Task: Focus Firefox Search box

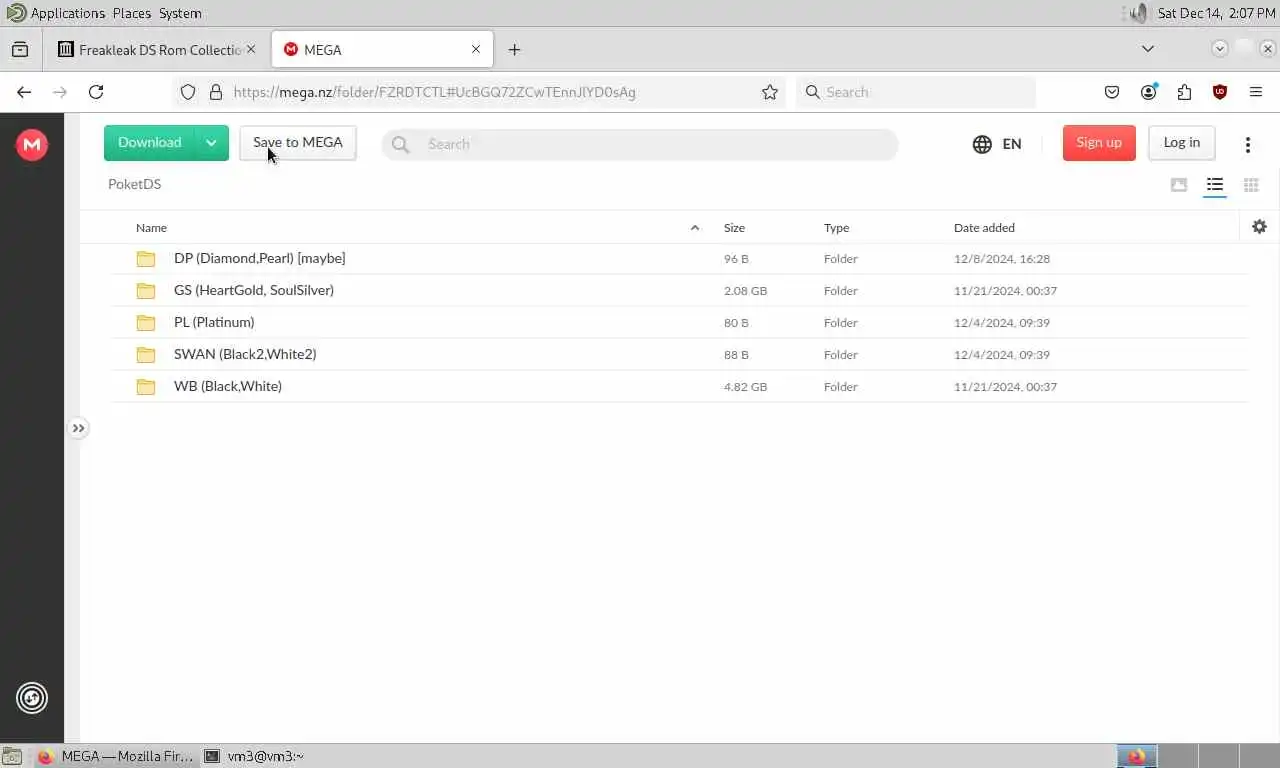Action: click(916, 92)
